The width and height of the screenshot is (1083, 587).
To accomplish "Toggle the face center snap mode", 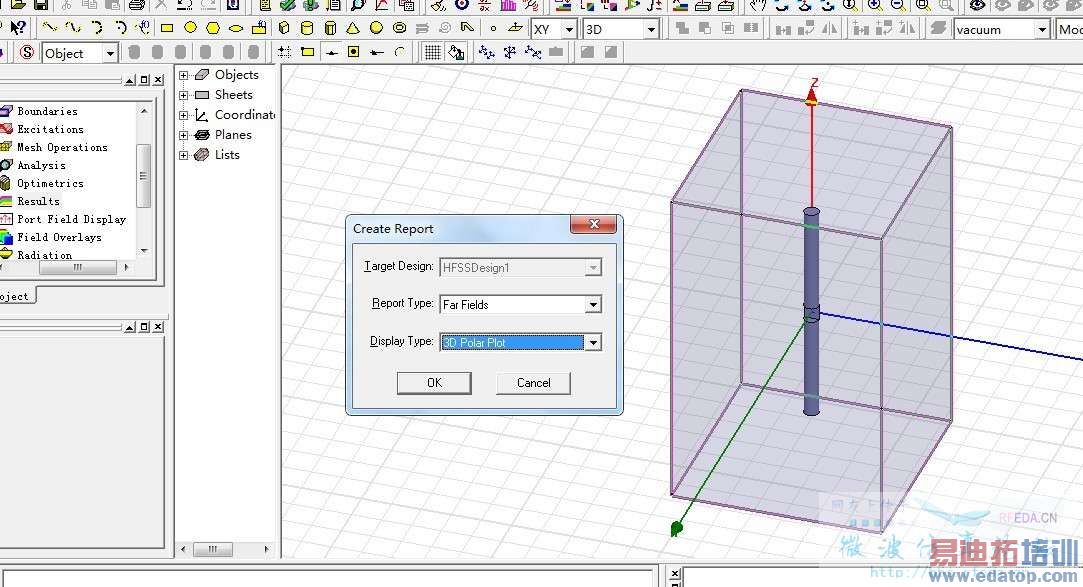I will [354, 52].
